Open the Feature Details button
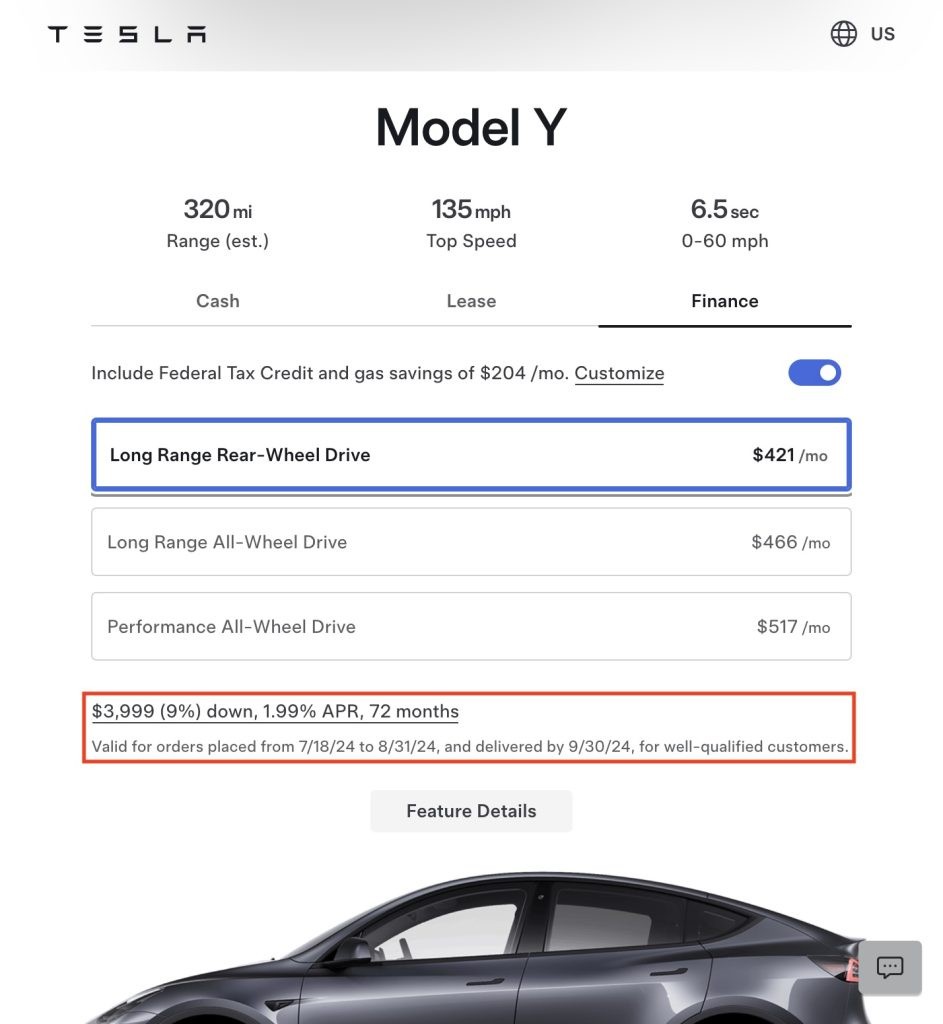This screenshot has height=1024, width=943. (471, 811)
